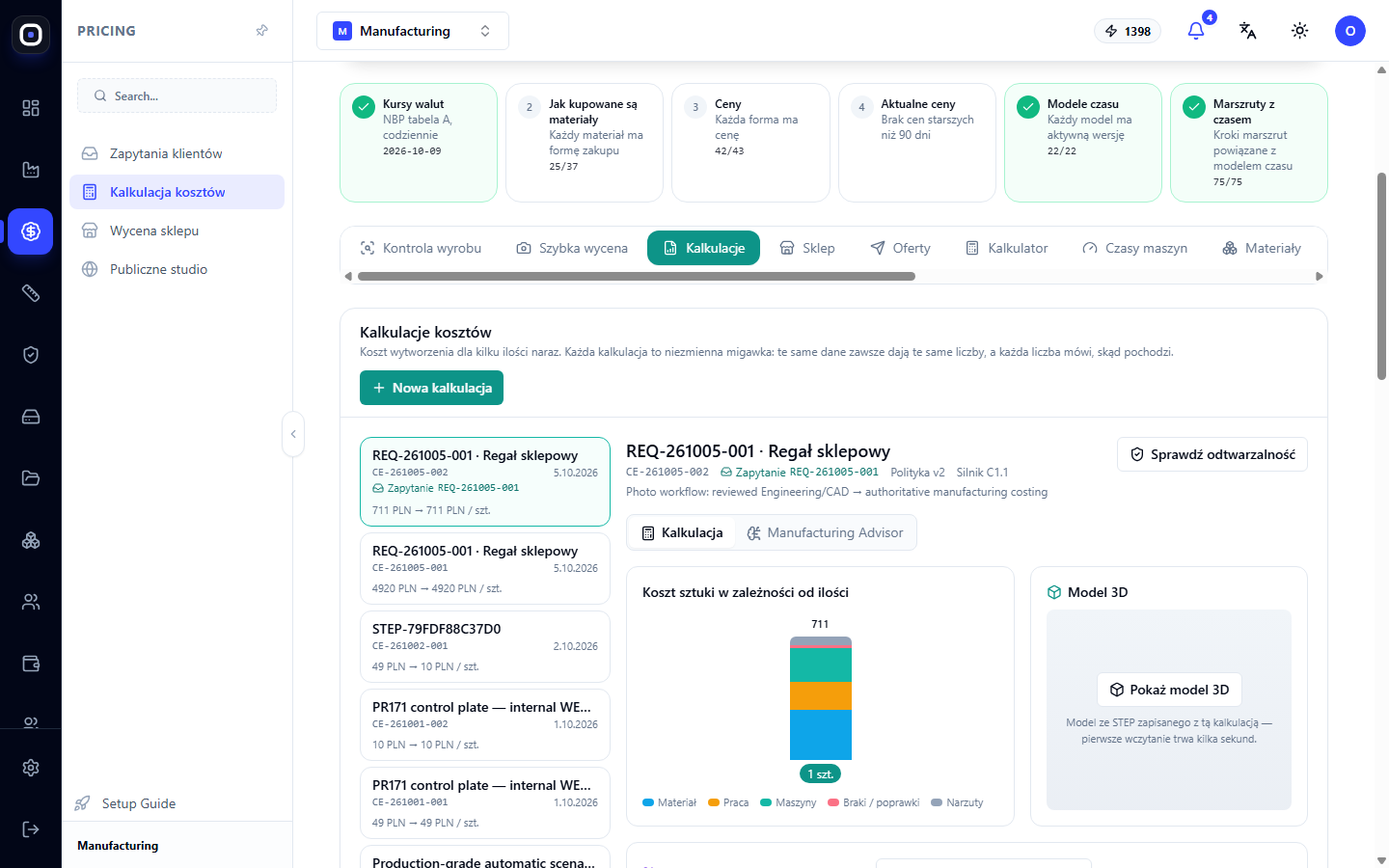Open notifications bell with badge
Viewport: 1389px width, 868px height.
pyautogui.click(x=1196, y=31)
